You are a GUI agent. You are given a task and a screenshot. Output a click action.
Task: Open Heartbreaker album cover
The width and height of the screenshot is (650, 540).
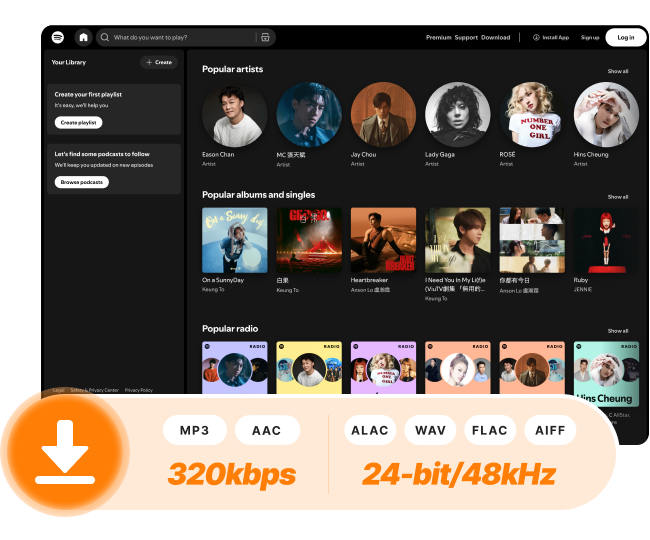383,240
